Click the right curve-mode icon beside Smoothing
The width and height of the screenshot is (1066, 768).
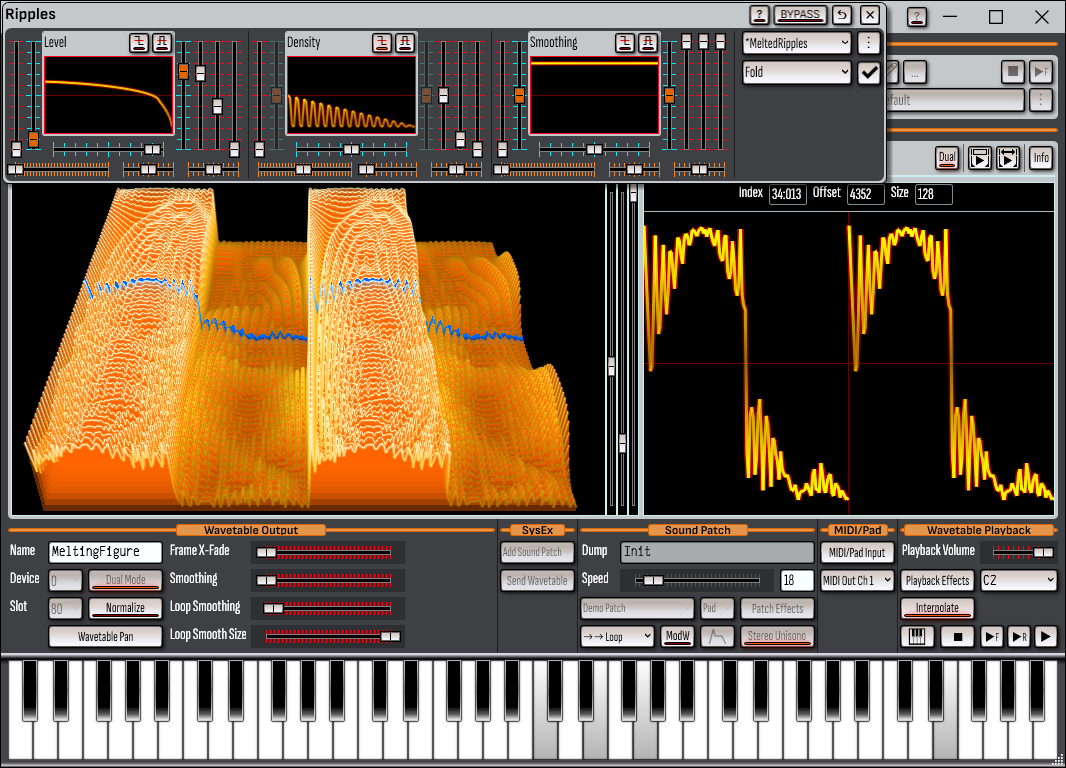coord(648,43)
